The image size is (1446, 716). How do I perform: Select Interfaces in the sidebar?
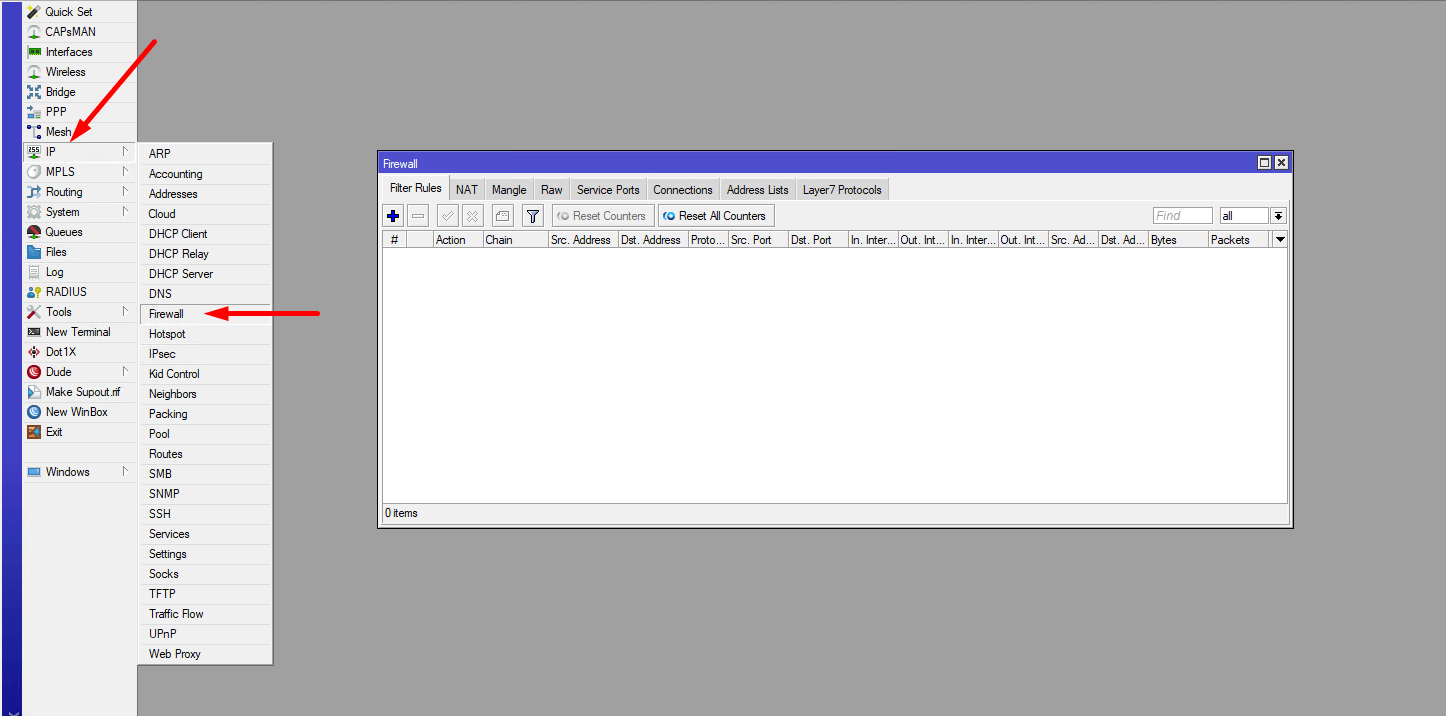pos(80,52)
